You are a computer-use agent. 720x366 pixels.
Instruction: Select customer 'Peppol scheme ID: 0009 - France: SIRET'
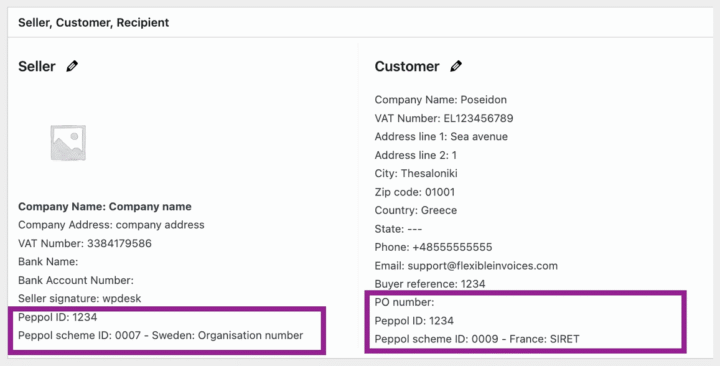pos(477,339)
